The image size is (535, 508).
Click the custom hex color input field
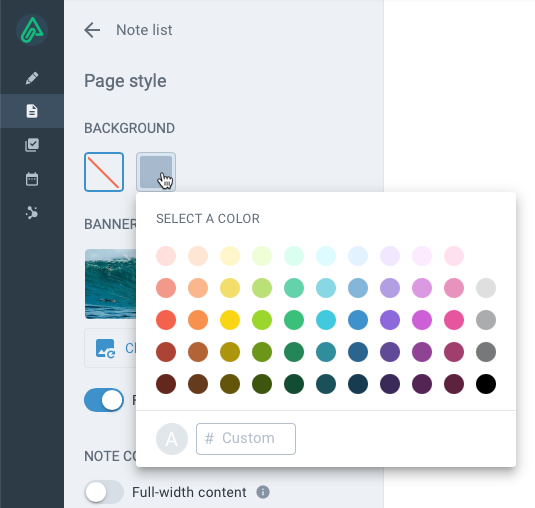click(x=246, y=439)
